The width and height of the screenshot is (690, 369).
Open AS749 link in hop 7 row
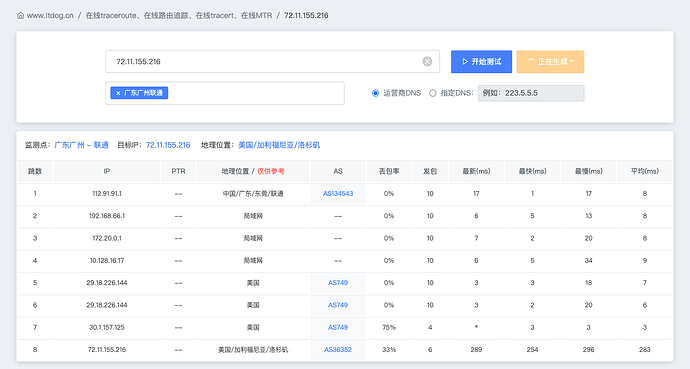(x=338, y=327)
